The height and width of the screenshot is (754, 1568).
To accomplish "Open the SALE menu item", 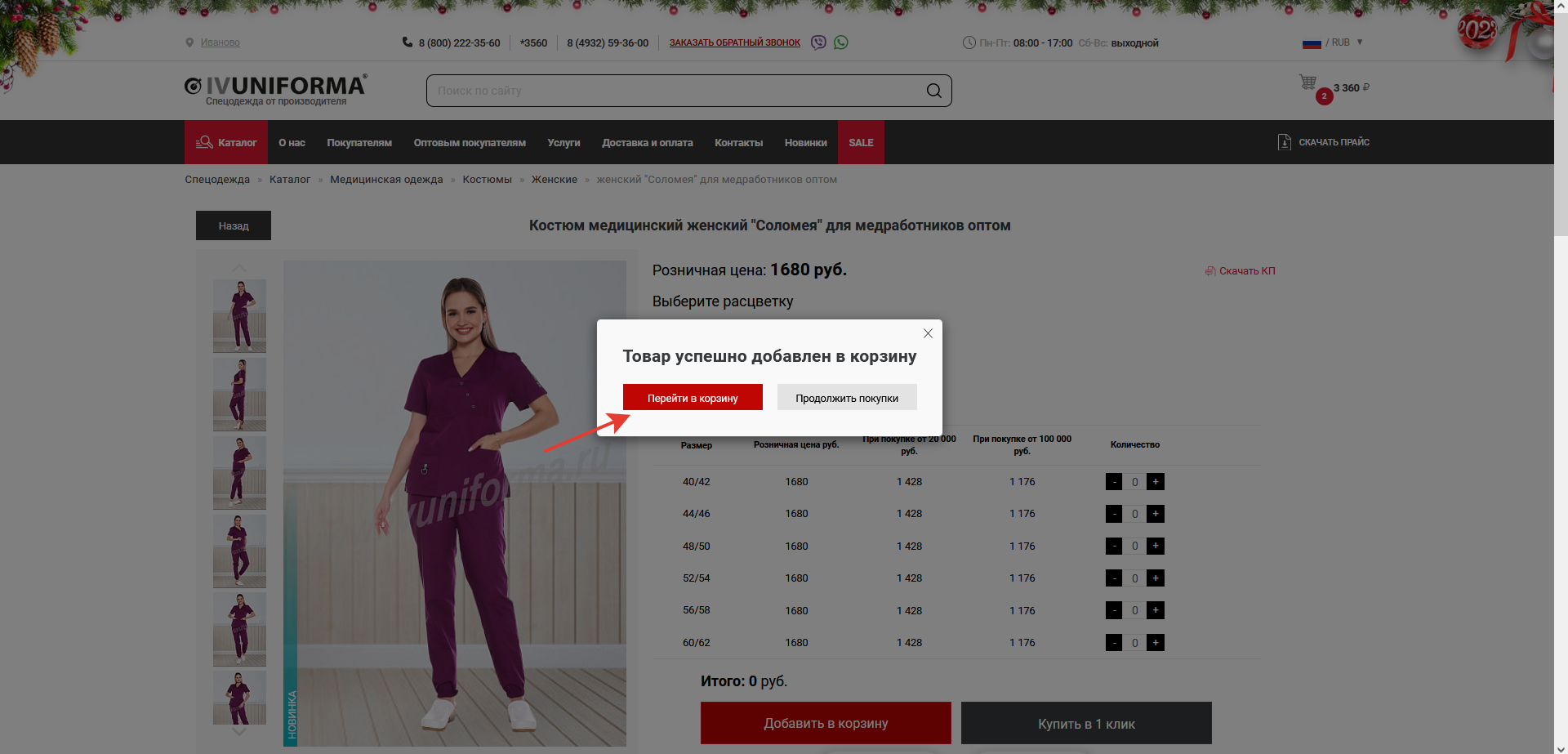I will [x=861, y=142].
